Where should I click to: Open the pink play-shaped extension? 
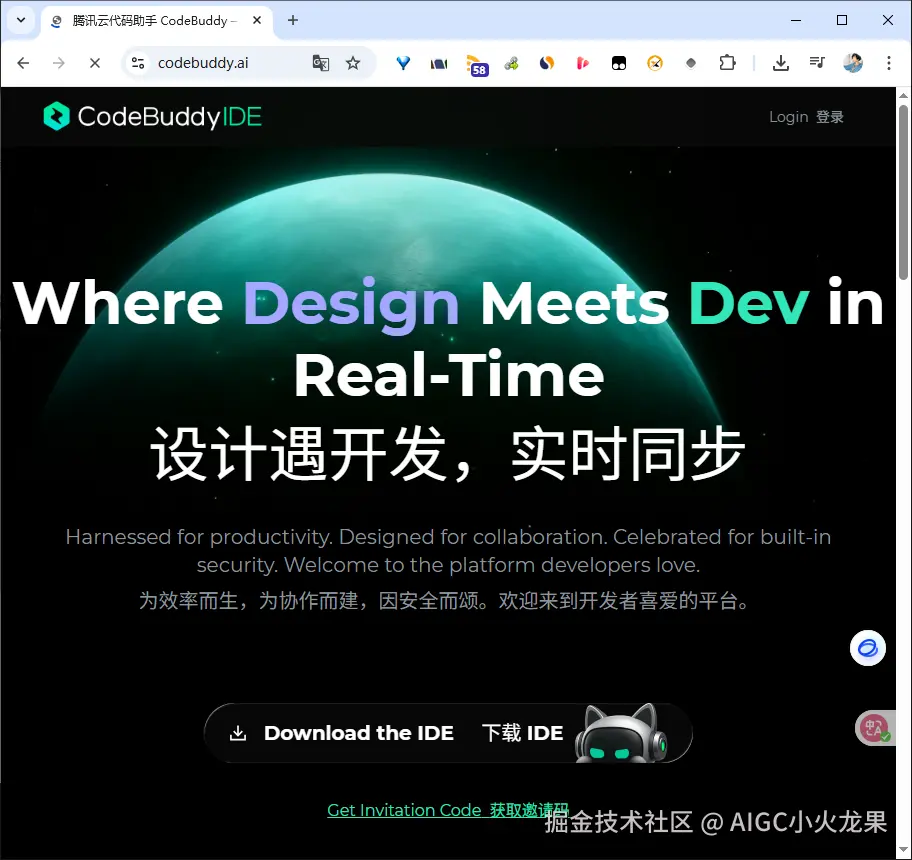point(583,63)
